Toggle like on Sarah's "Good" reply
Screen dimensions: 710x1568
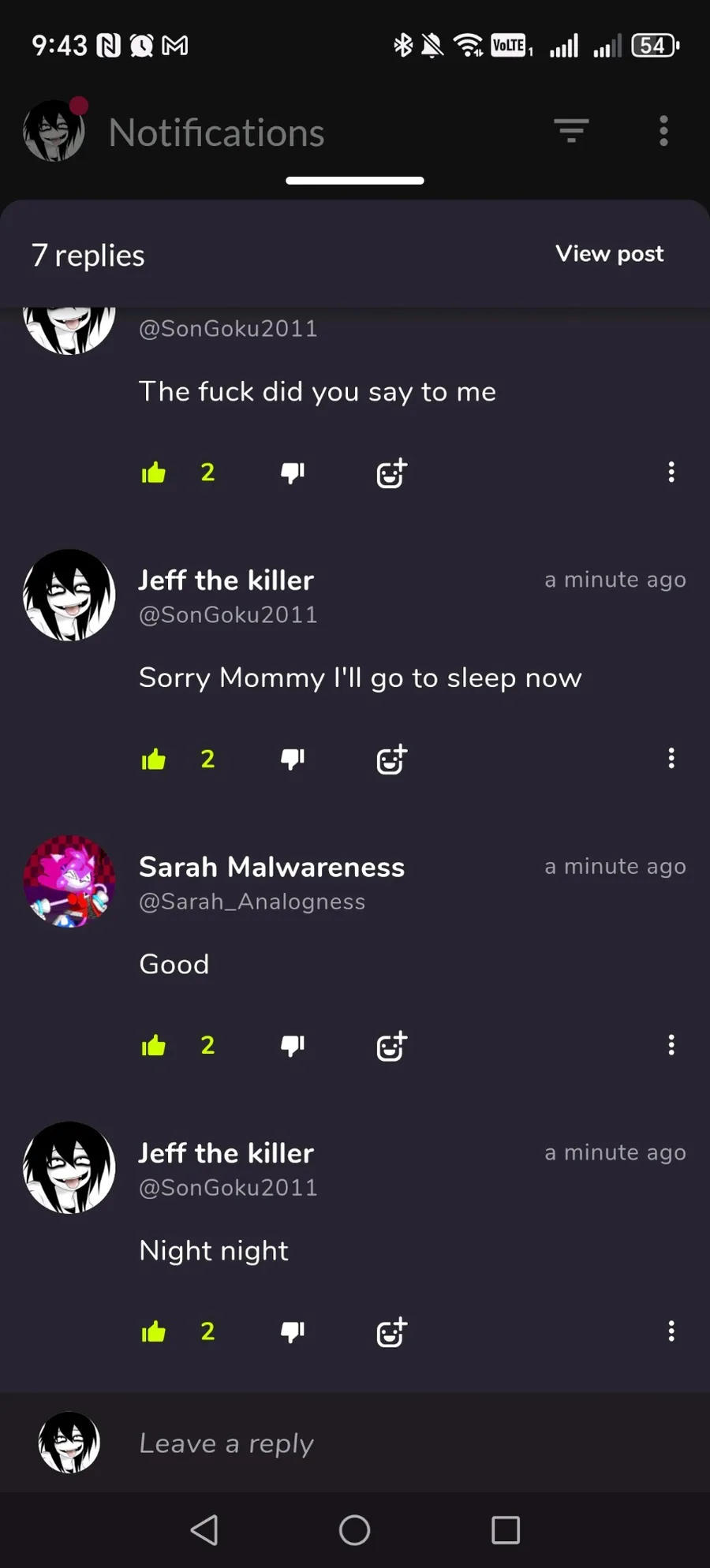[x=154, y=1046]
